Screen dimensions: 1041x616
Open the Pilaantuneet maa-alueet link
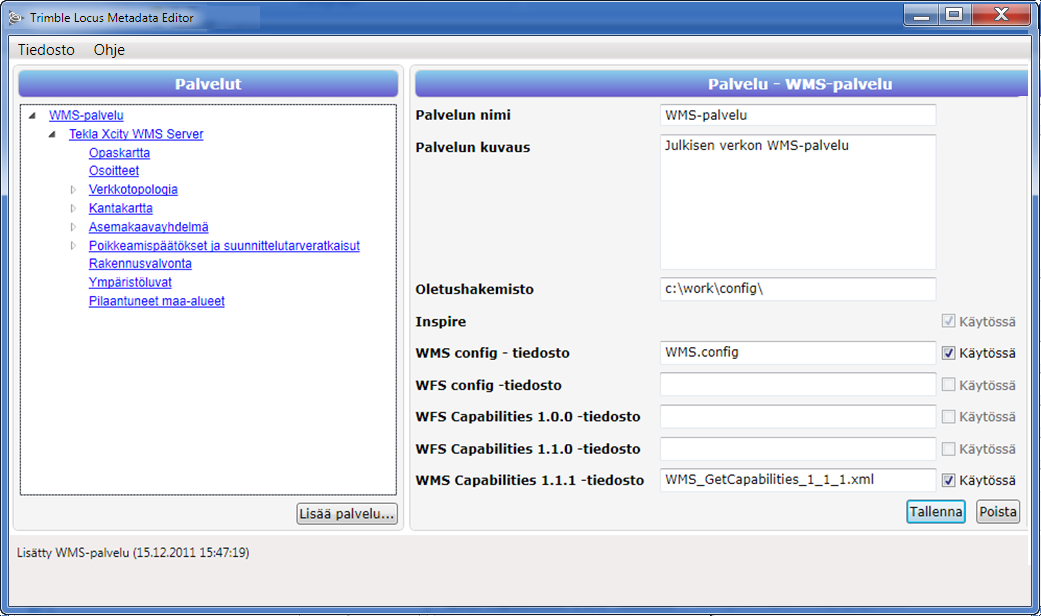[x=157, y=301]
